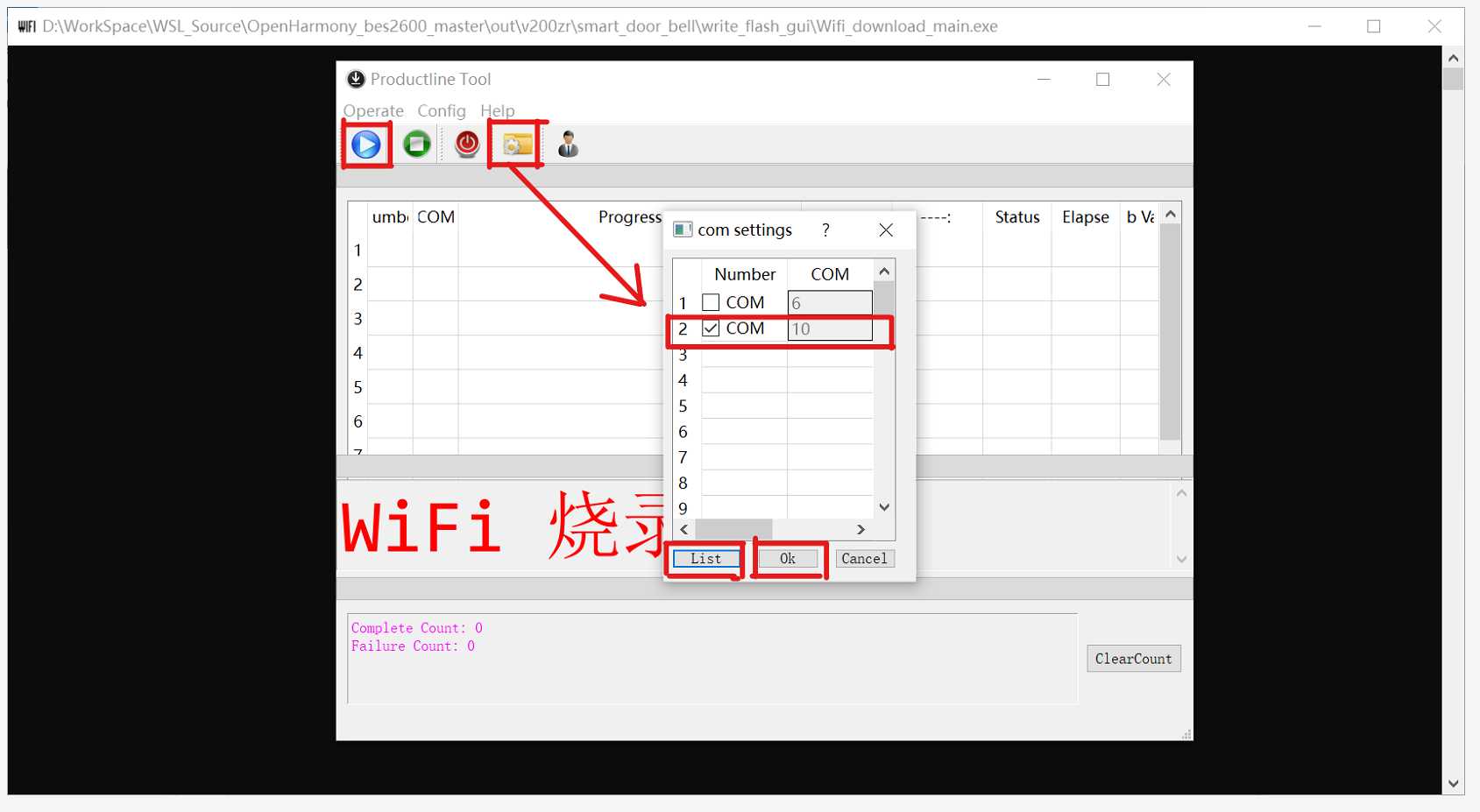Click the Productline Tool title bar icon
1480x812 pixels.
click(356, 80)
